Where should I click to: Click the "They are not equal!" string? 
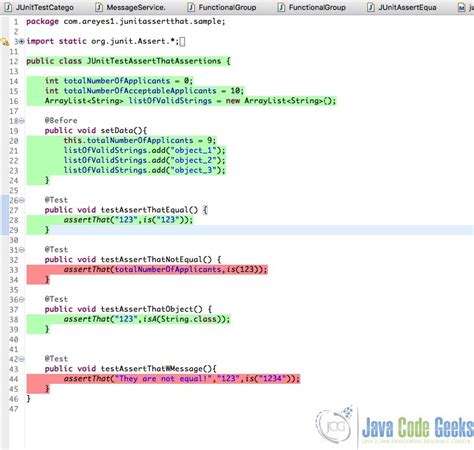coord(163,379)
